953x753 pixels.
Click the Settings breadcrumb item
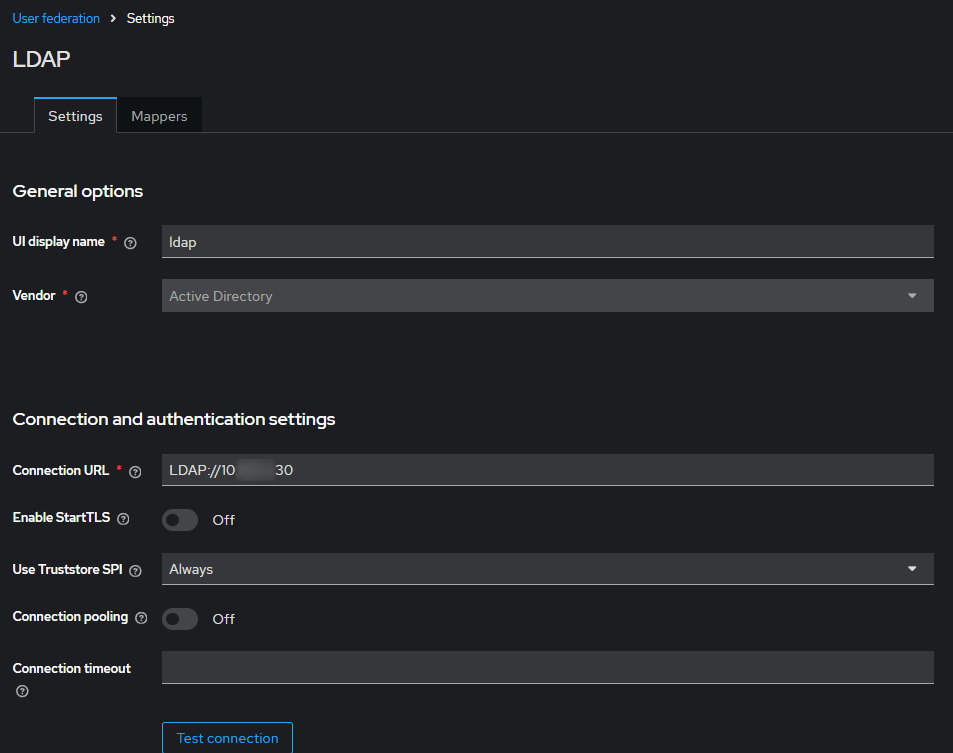point(150,18)
